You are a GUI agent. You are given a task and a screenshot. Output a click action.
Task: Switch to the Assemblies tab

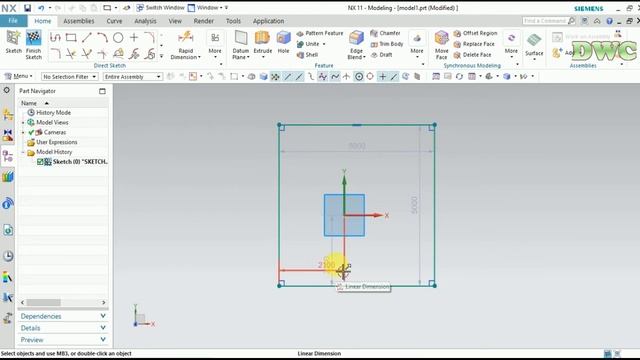[79, 21]
